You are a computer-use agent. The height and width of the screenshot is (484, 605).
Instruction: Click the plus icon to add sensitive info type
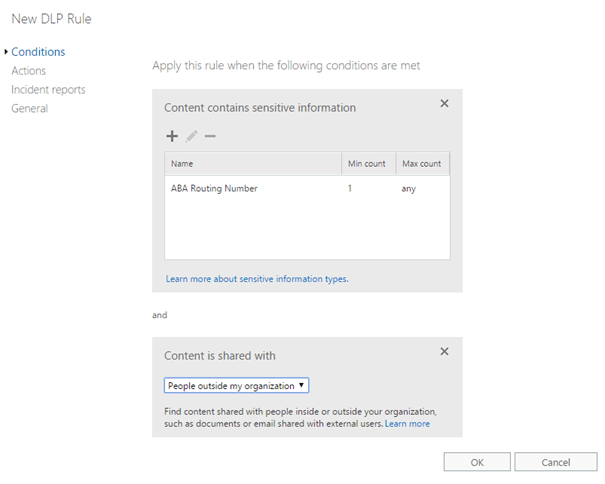172,136
